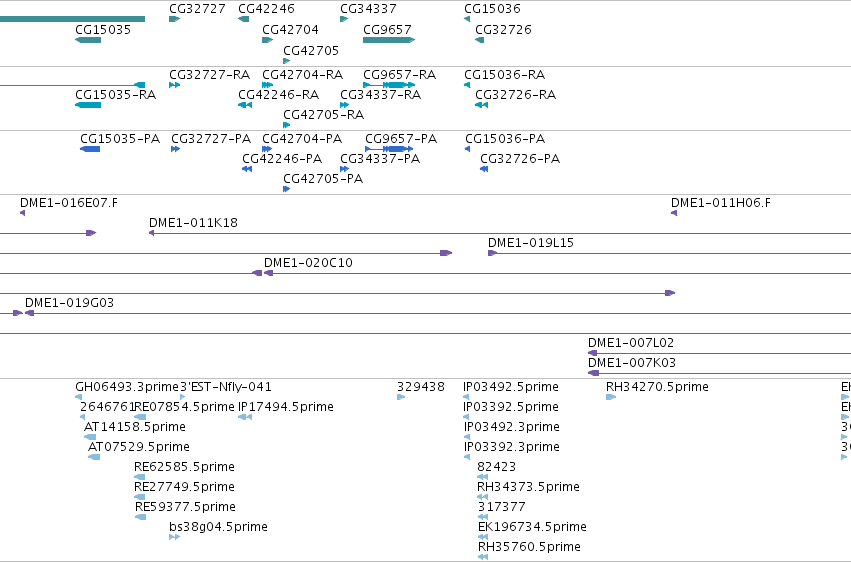Click the DME1-020C10 BAC label
Screen dimensions: 851x562
point(308,263)
